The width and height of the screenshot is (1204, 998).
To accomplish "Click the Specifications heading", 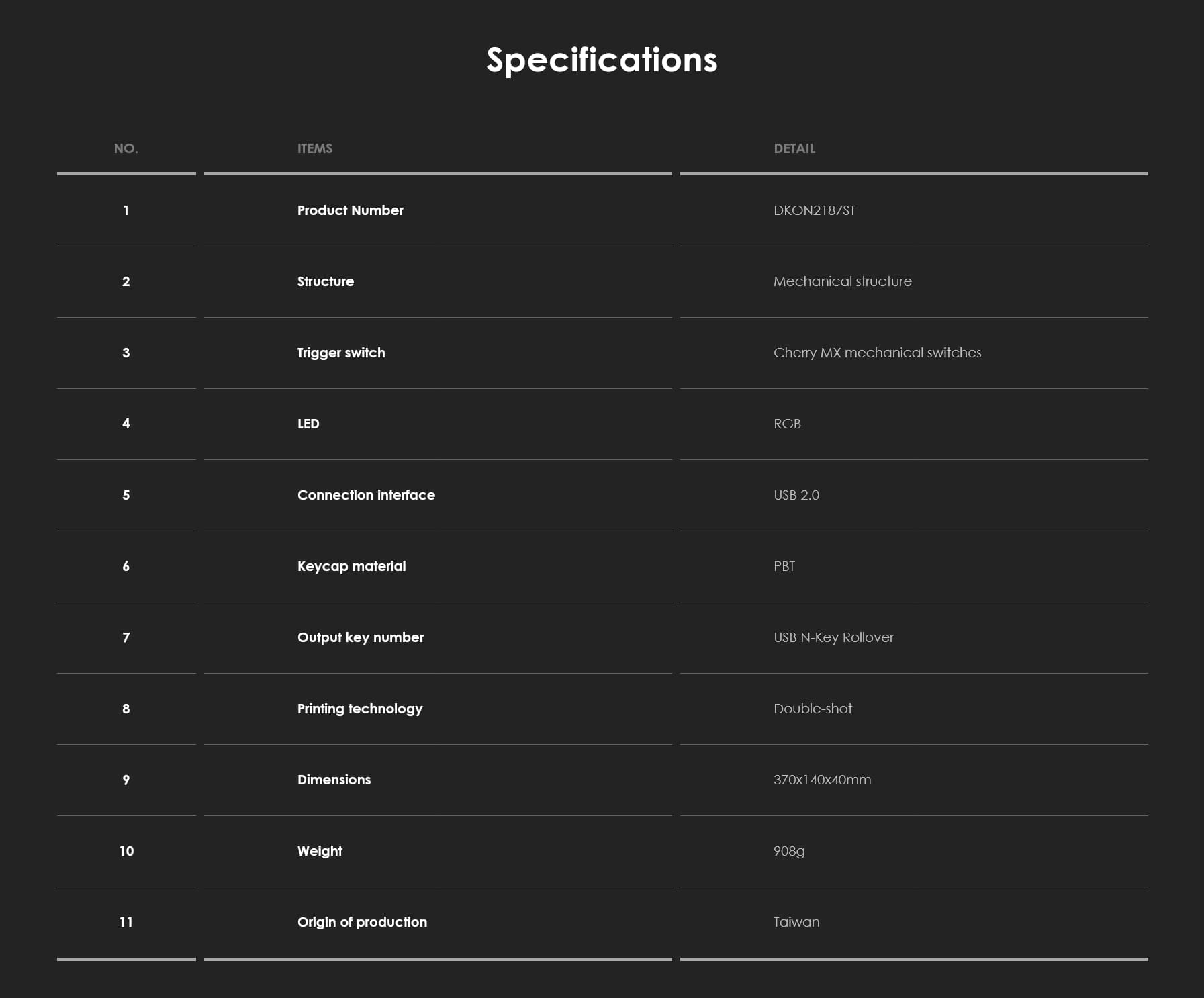I will (602, 60).
